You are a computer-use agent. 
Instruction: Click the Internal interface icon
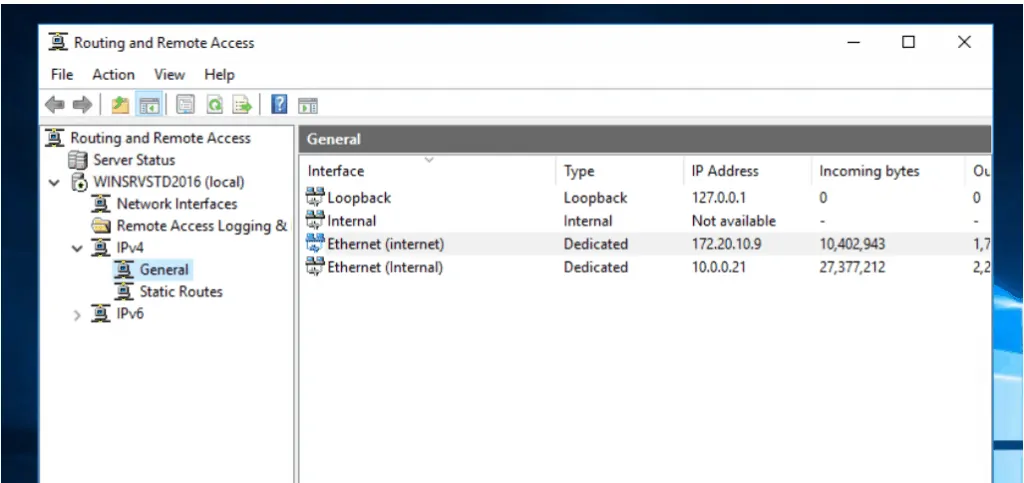click(315, 220)
